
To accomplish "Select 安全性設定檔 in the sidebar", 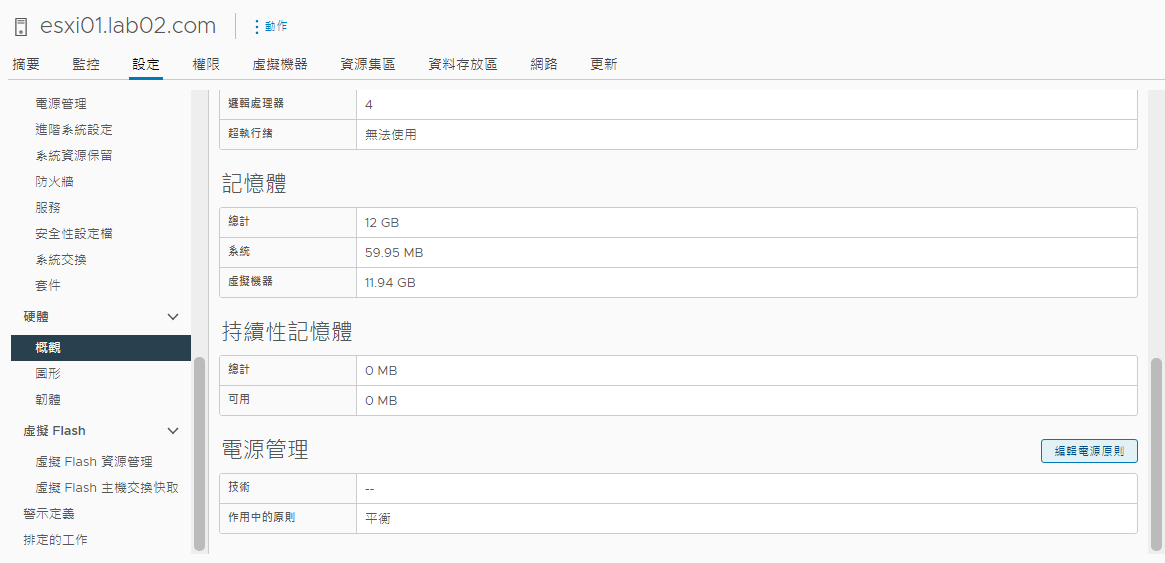I will [x=74, y=234].
